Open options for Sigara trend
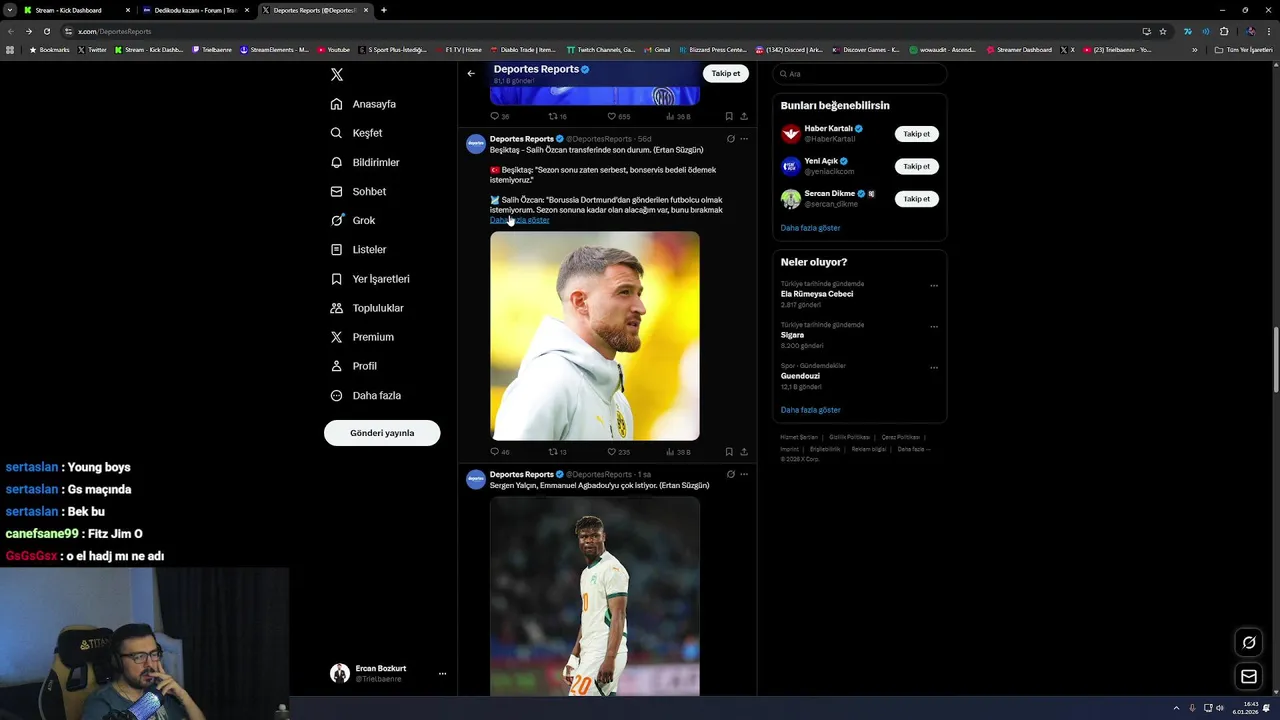1280x720 pixels. (934, 327)
